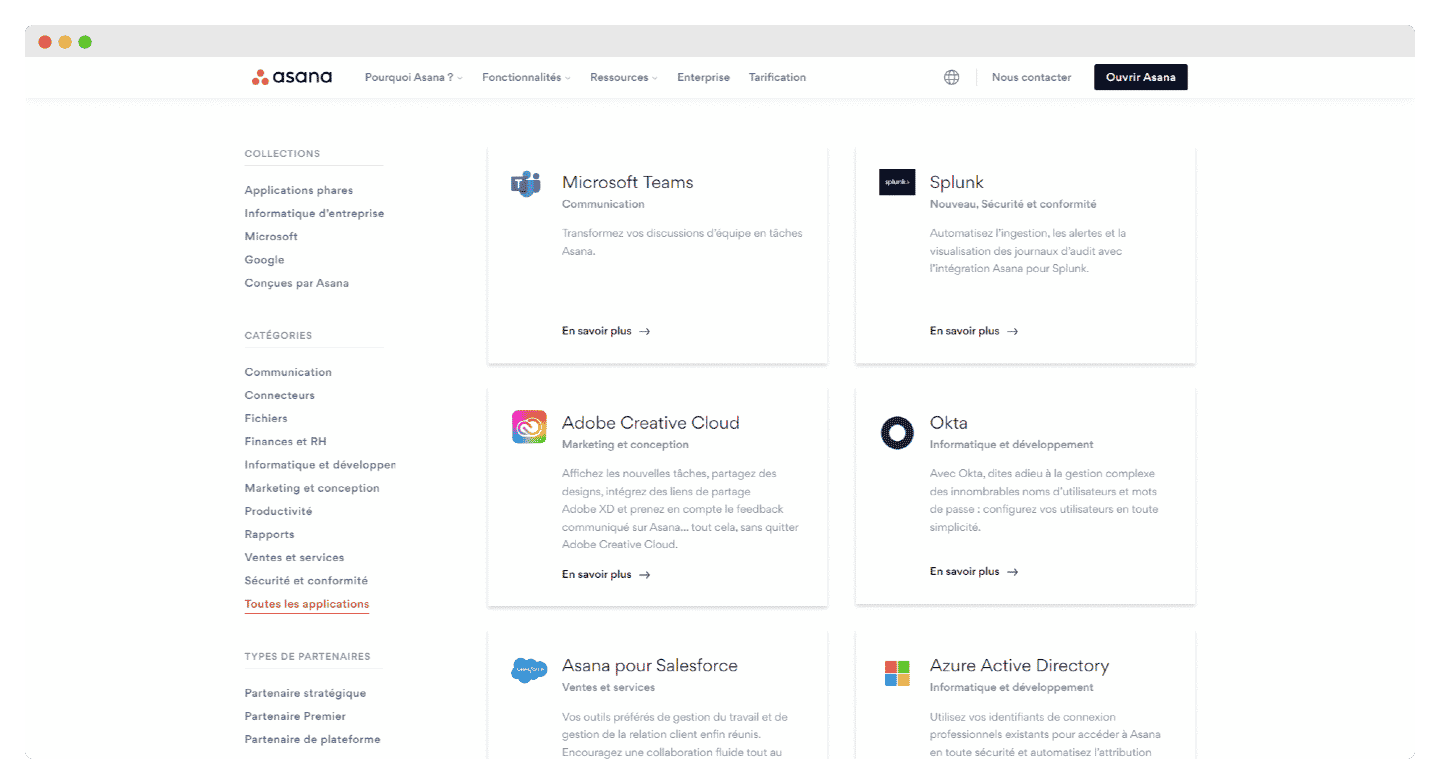The image size is (1440, 784).
Task: Filter by Rapports category
Action: (269, 534)
